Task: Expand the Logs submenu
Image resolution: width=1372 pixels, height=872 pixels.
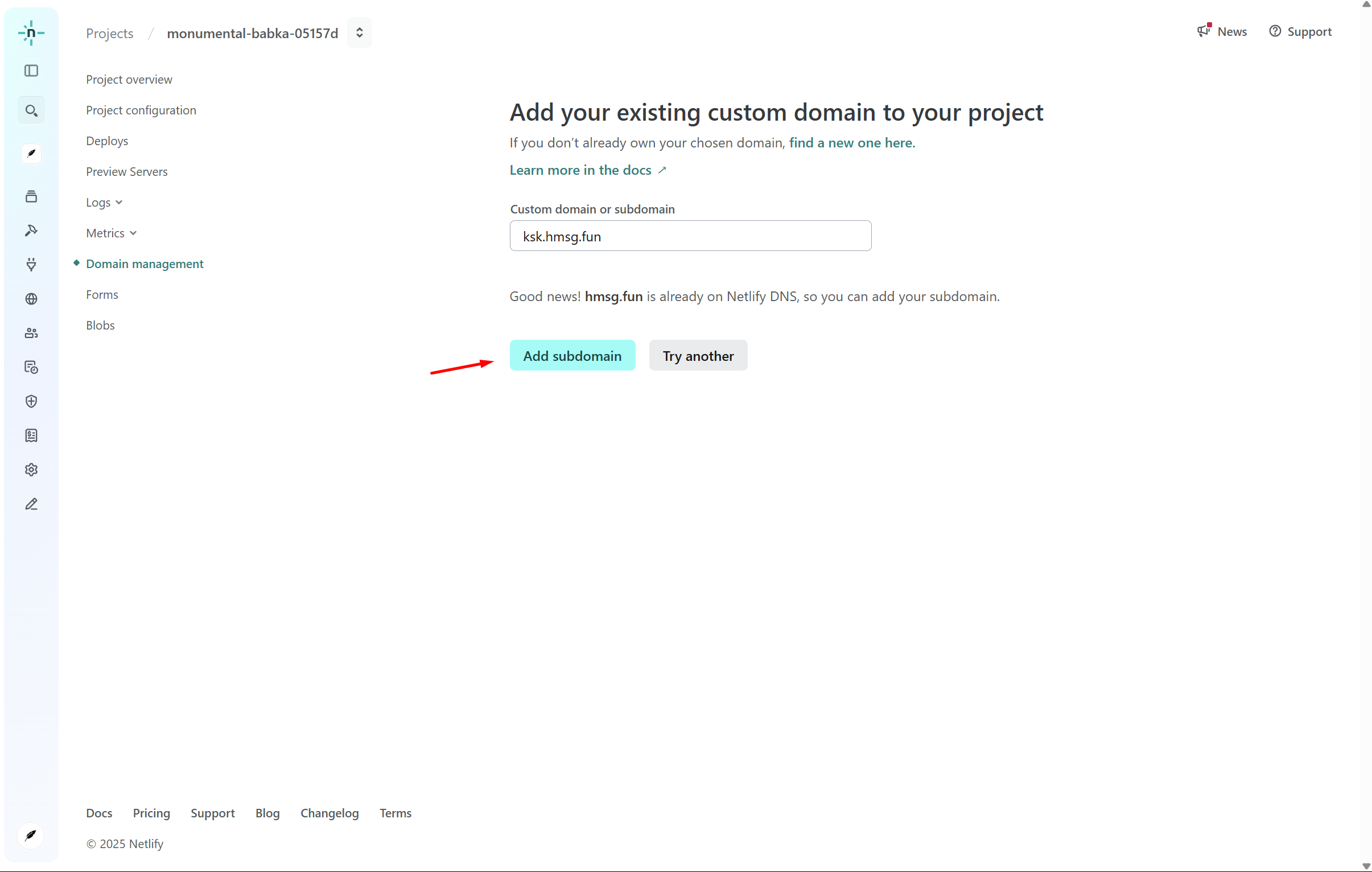Action: 104,202
